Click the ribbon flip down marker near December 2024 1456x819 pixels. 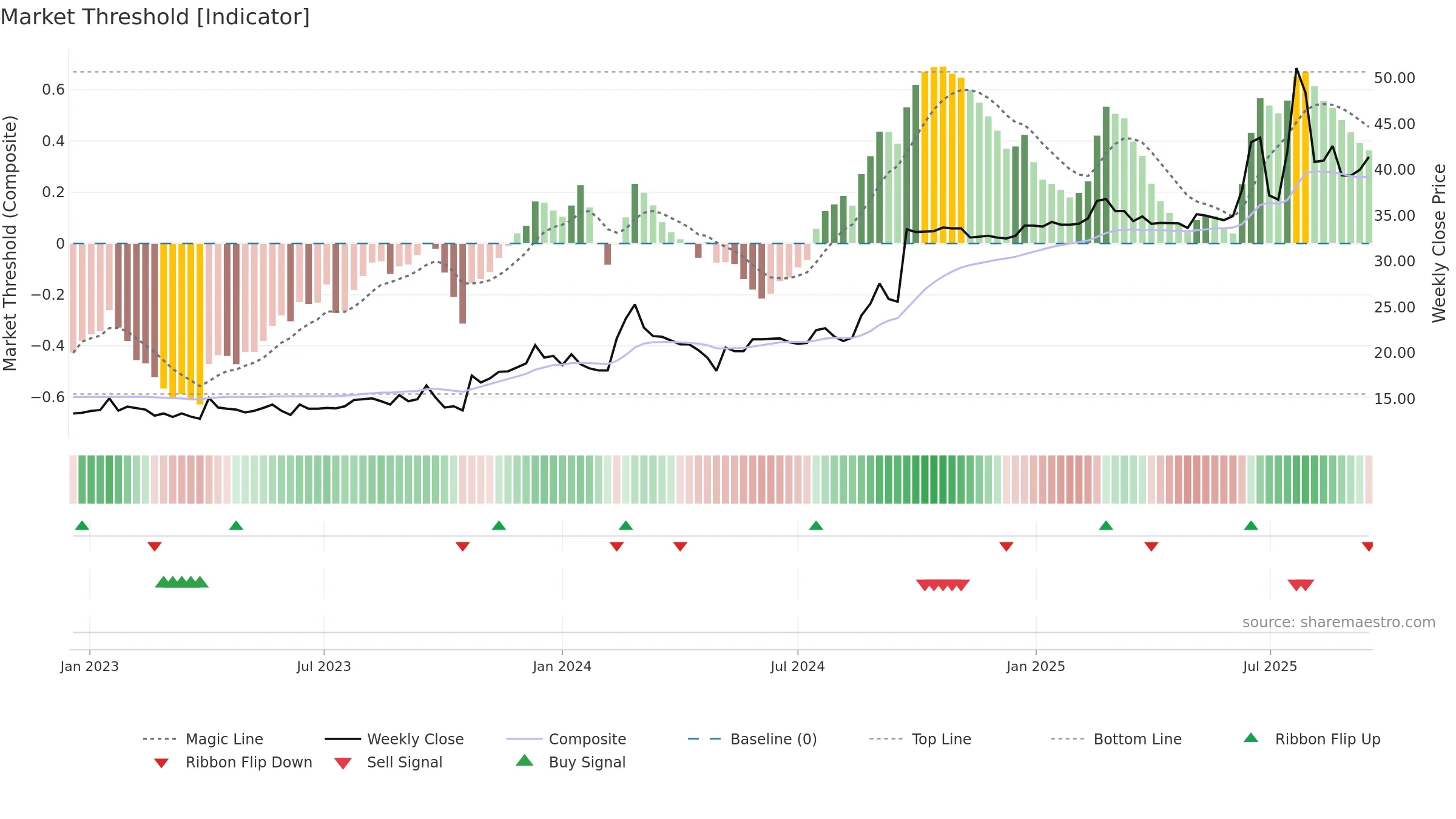click(x=1006, y=547)
